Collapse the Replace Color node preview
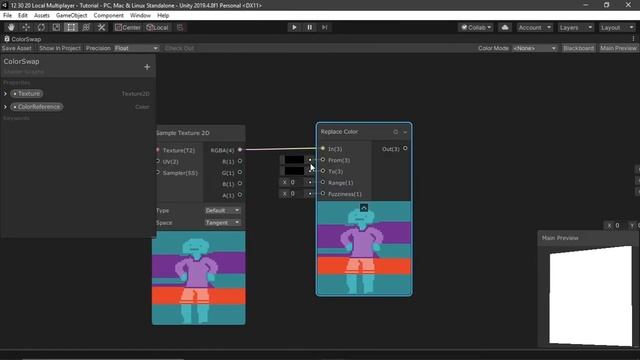 pos(364,208)
